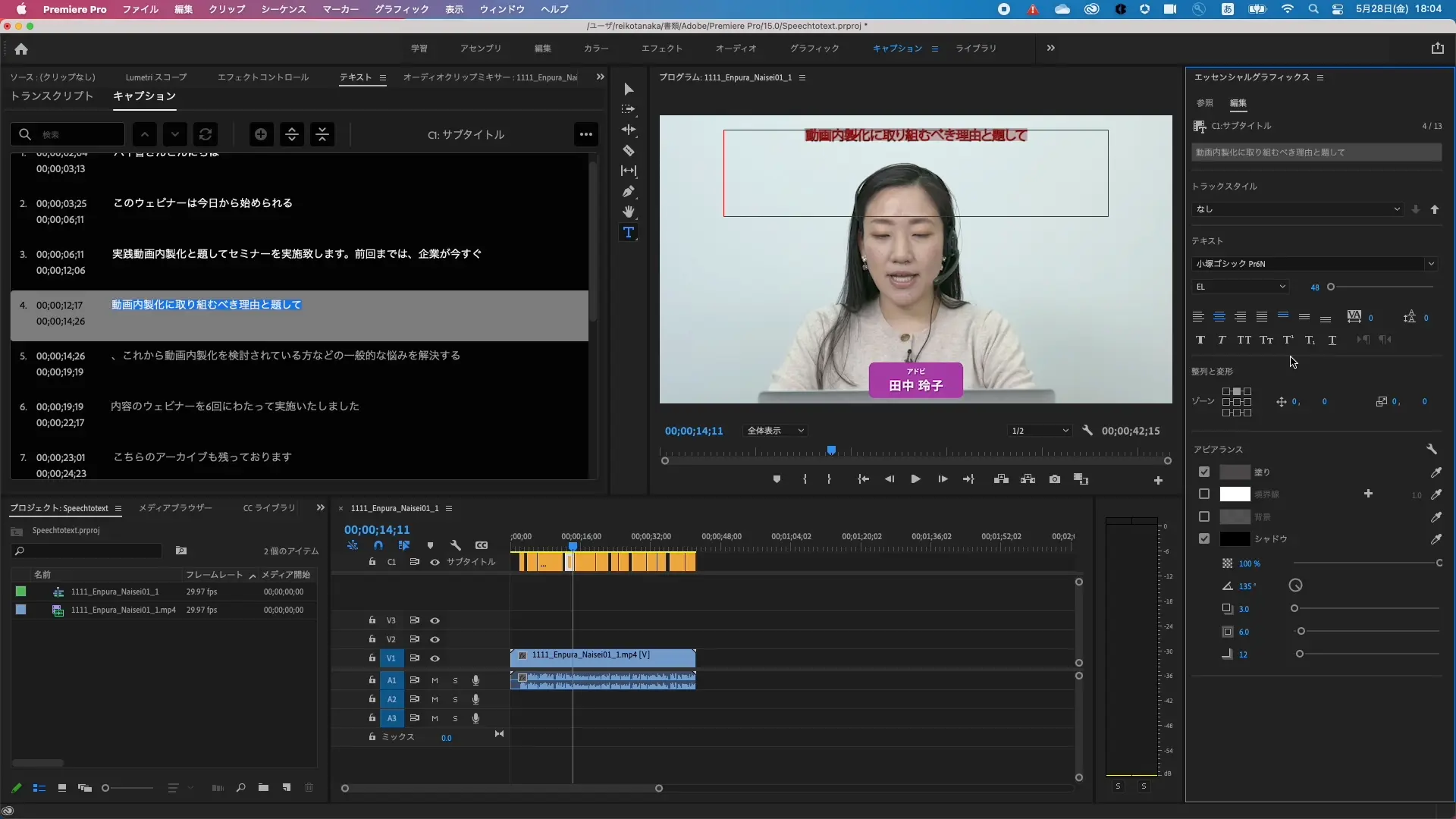Screen dimensions: 1456x819
Task: Select the Selection tool arrow
Action: 629,89
